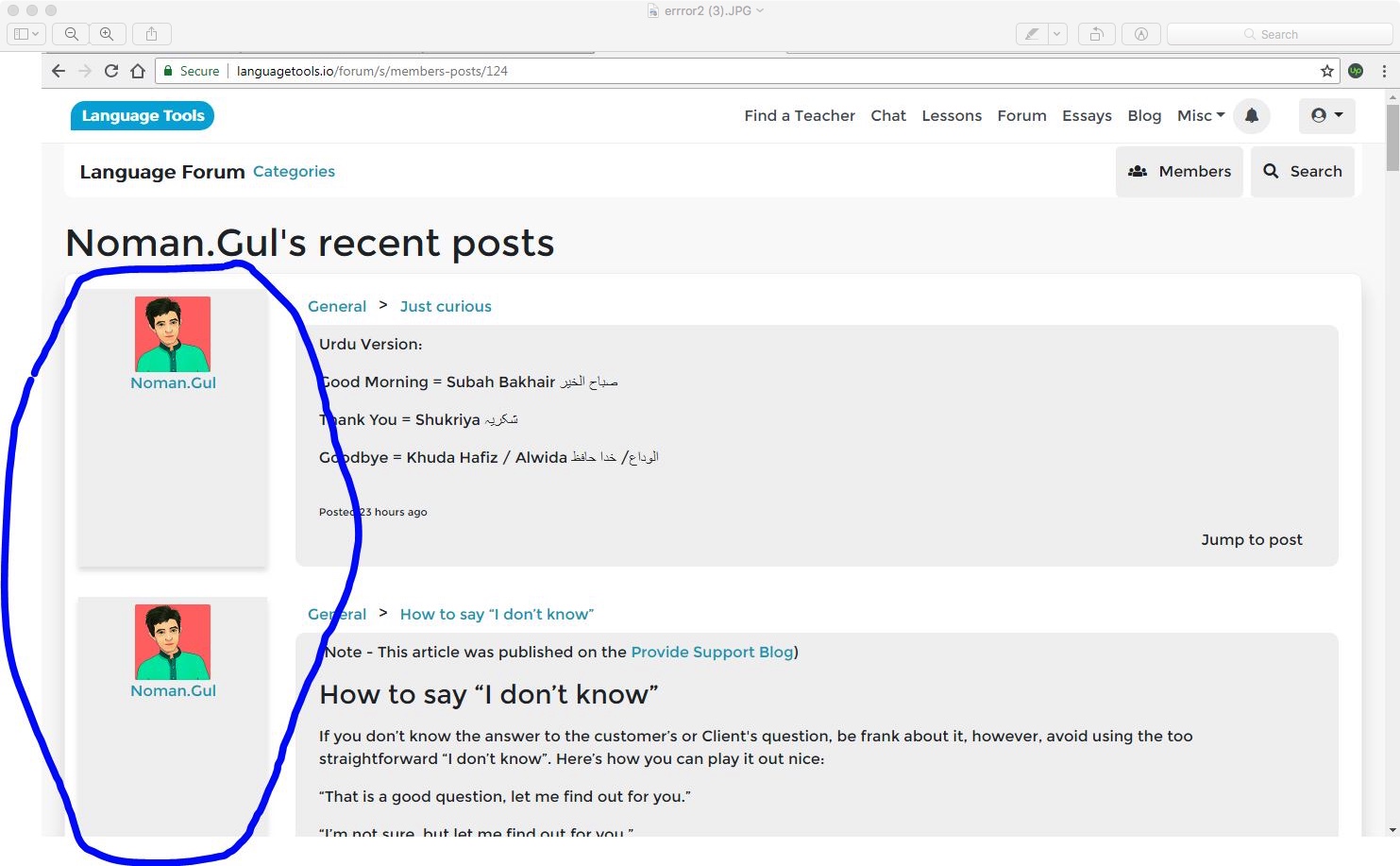
Task: Reload the page with the browser refresh icon
Action: (x=111, y=71)
